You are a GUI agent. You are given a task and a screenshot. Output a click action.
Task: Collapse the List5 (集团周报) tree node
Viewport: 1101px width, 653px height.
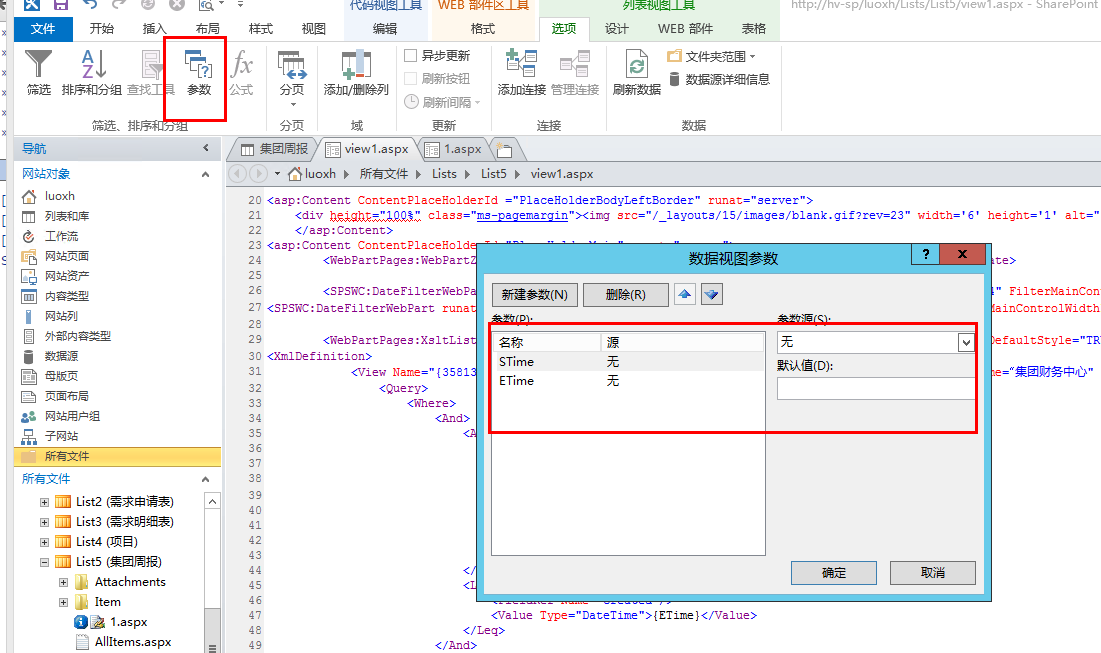[44, 562]
